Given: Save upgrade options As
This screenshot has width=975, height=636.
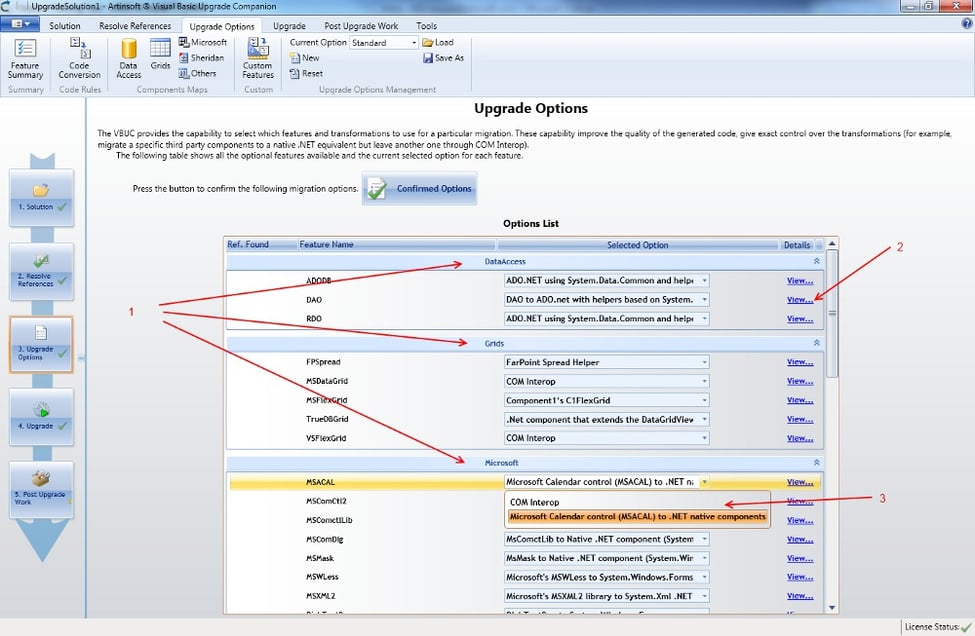Looking at the screenshot, I should tap(443, 58).
